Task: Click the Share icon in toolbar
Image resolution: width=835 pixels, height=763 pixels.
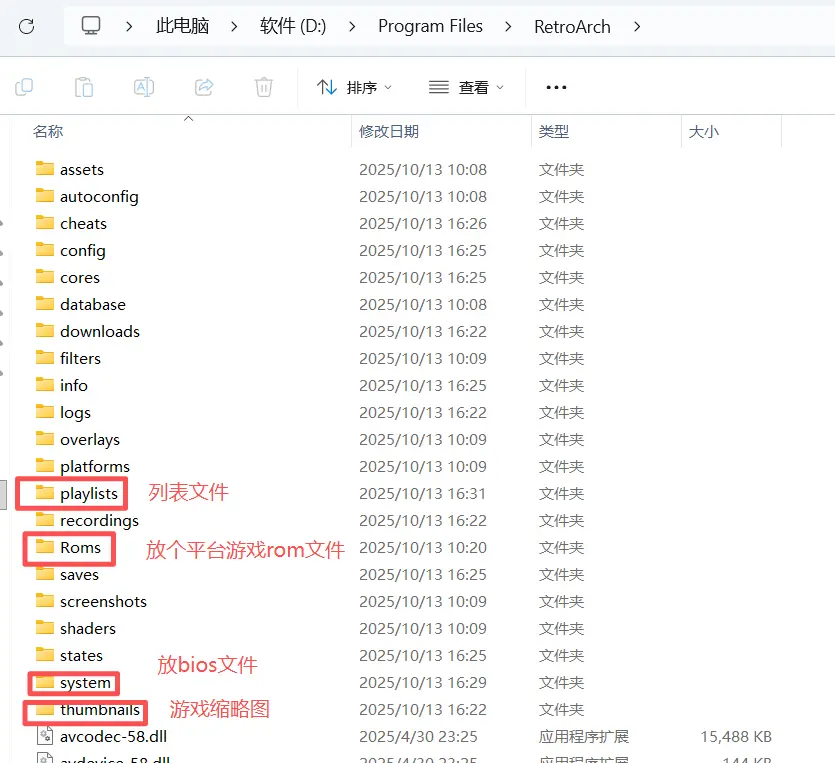Action: [x=204, y=87]
